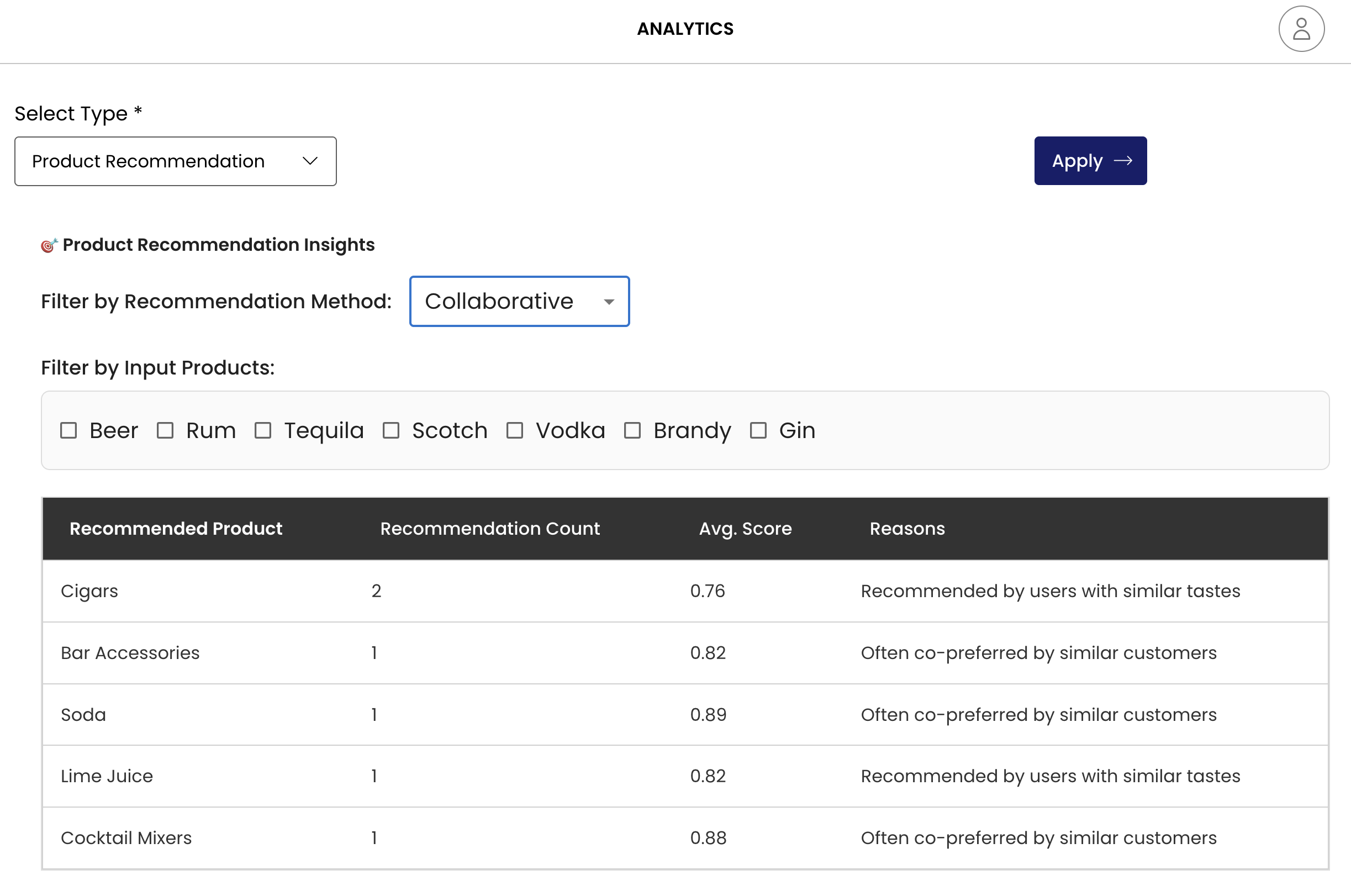Click the arrow icon on Apply button

(x=1122, y=161)
